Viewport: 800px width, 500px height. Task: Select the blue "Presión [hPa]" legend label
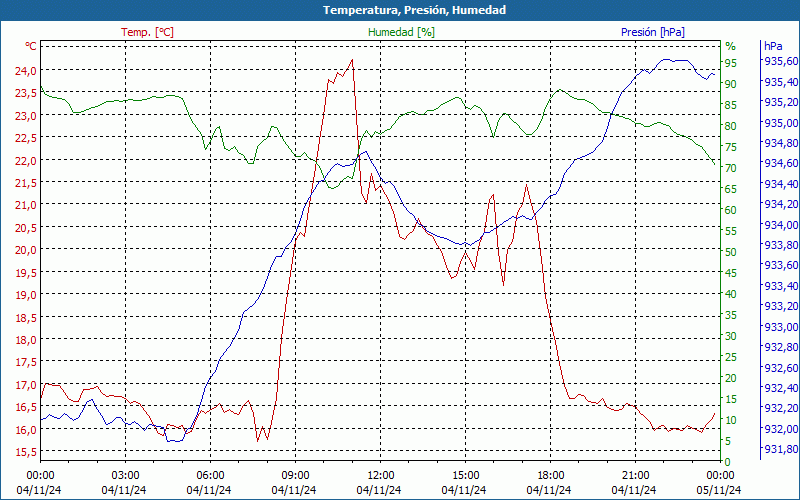tap(653, 32)
